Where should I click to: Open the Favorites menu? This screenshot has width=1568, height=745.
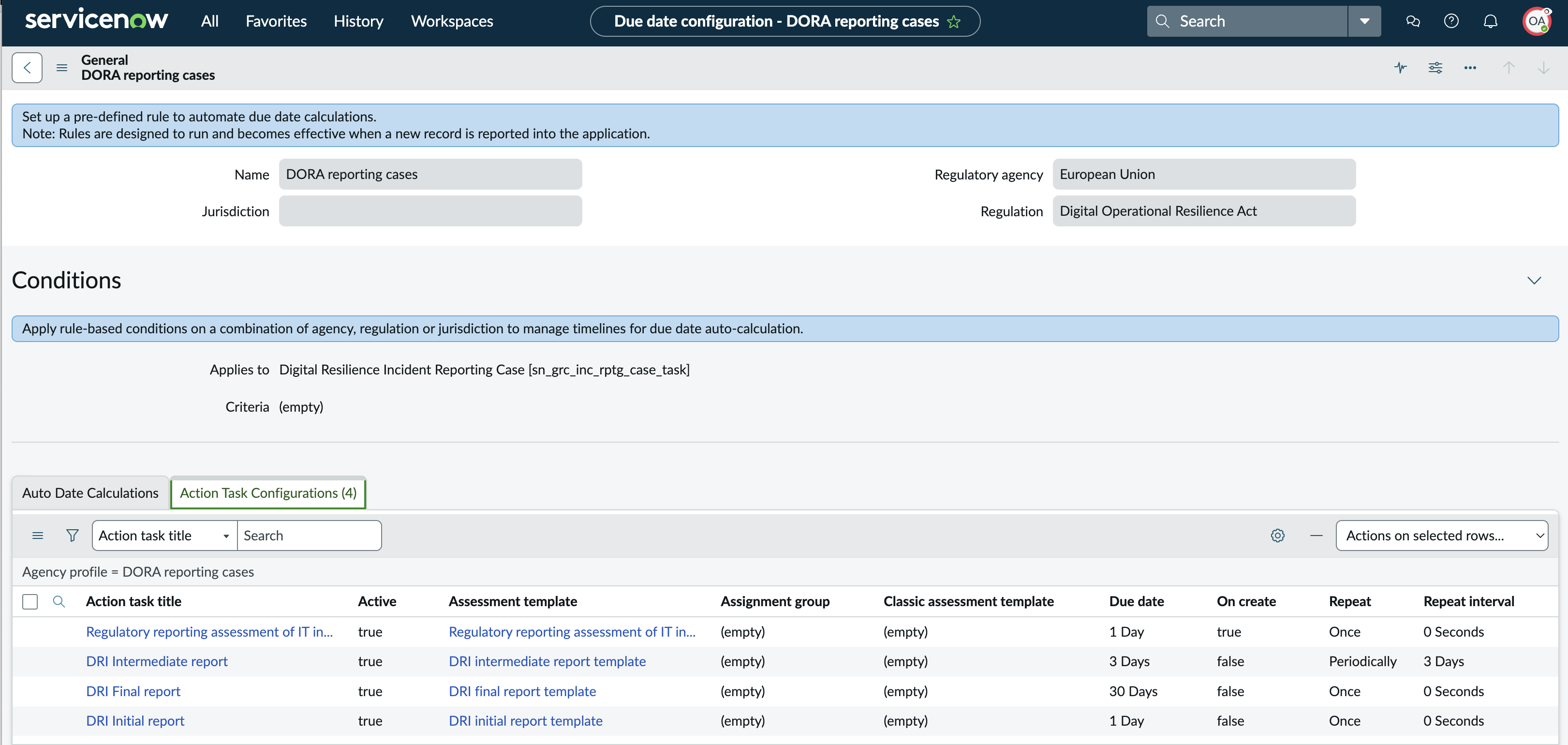[x=276, y=21]
